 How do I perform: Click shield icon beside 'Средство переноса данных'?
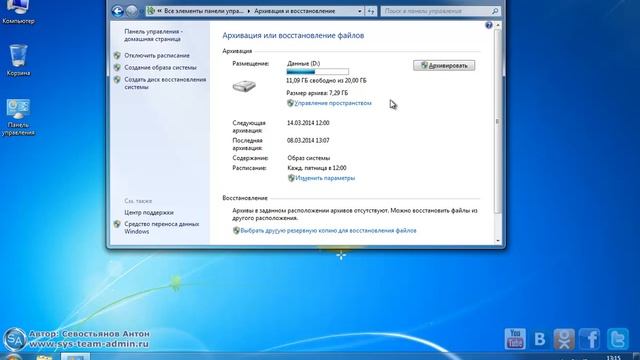click(x=117, y=224)
